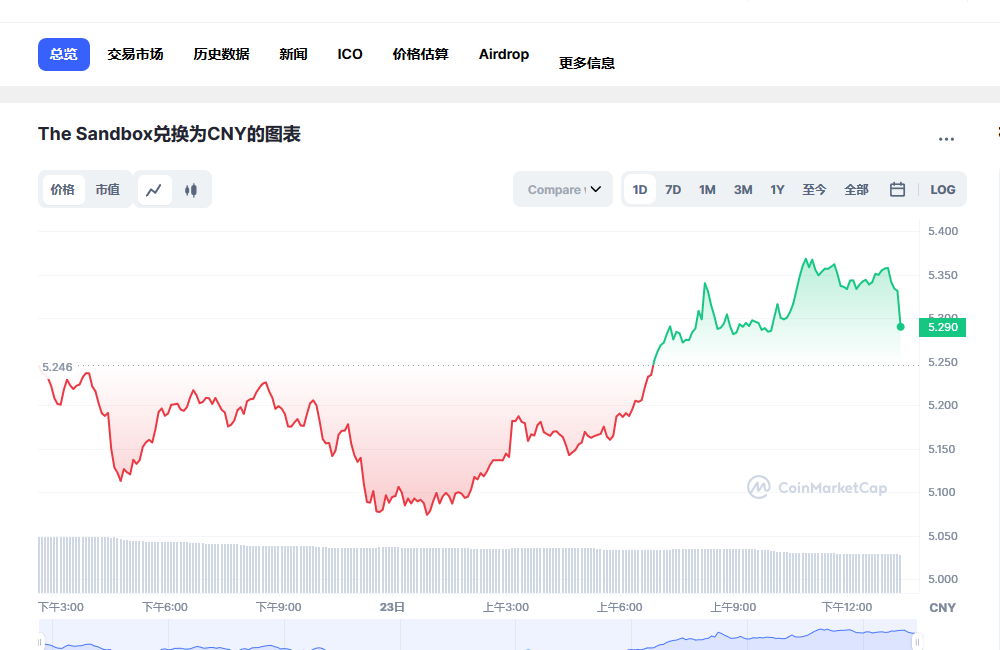Click the green current price dot on chart
1000x650 pixels.
901,327
